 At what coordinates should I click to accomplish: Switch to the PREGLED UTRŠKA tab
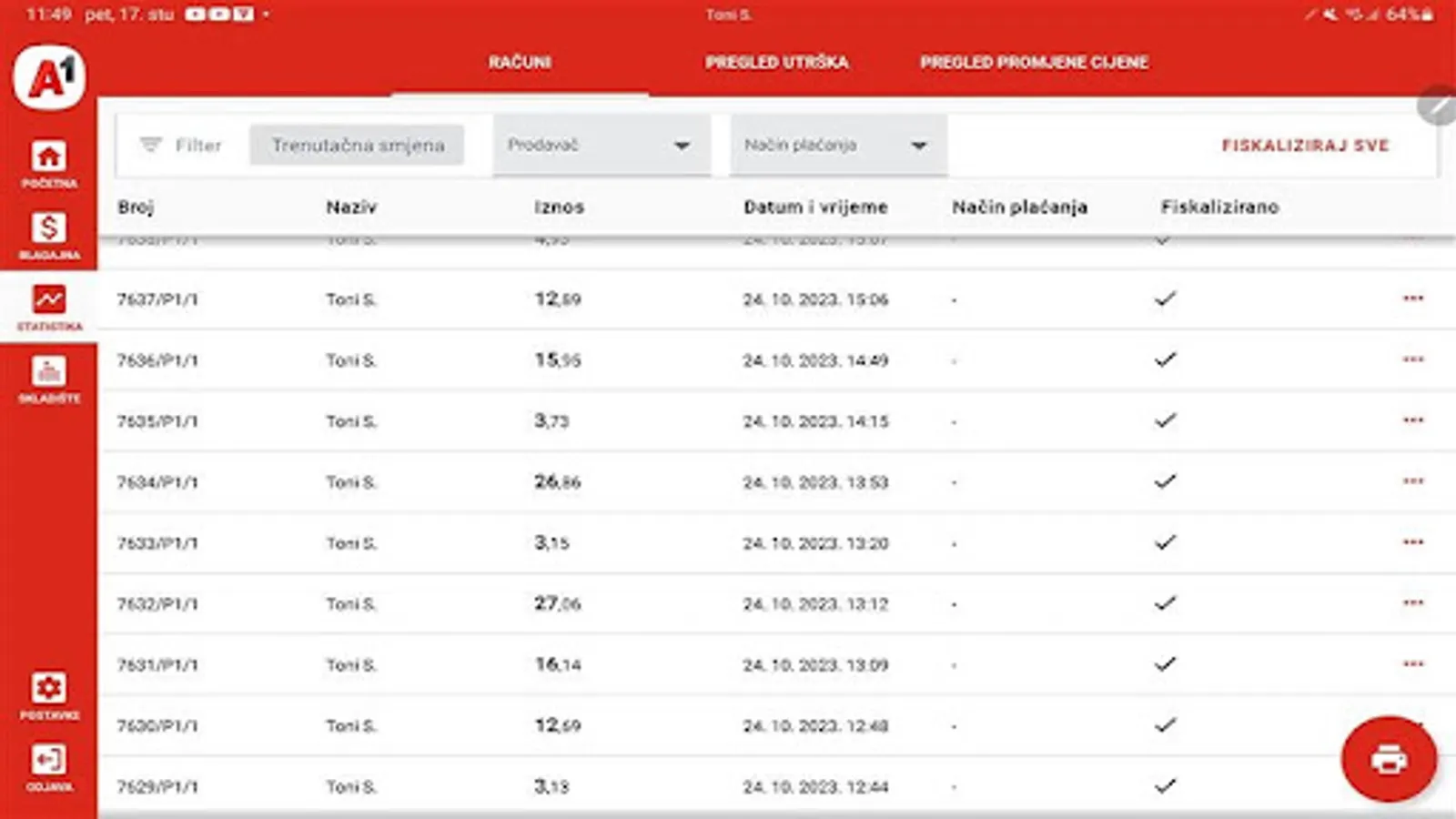pos(777,62)
